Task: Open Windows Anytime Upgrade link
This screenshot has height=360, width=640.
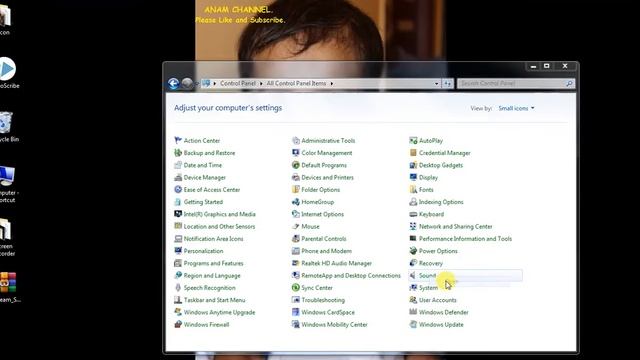Action: pos(219,312)
